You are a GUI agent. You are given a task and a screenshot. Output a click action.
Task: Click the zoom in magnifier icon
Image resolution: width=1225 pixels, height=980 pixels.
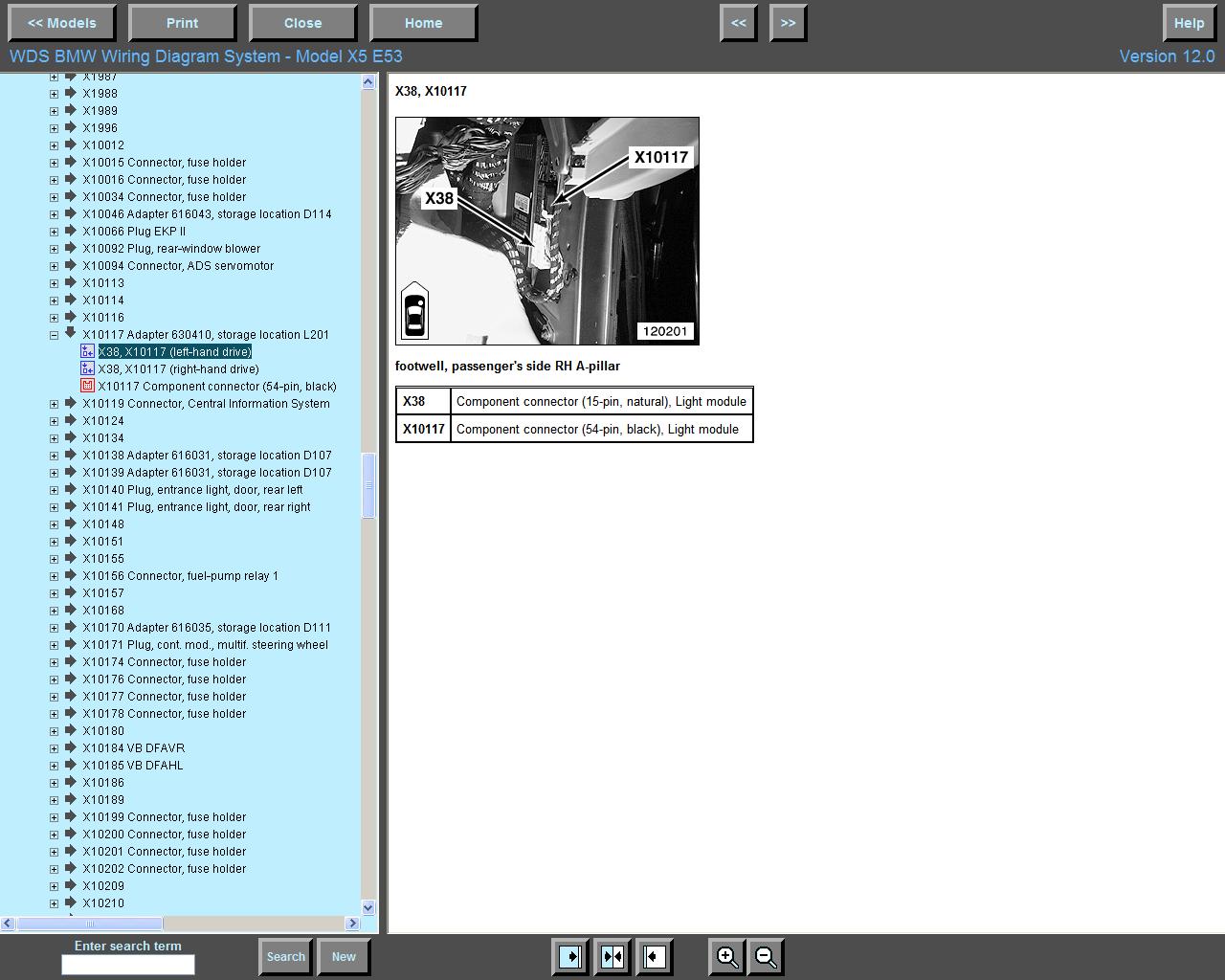click(x=727, y=956)
